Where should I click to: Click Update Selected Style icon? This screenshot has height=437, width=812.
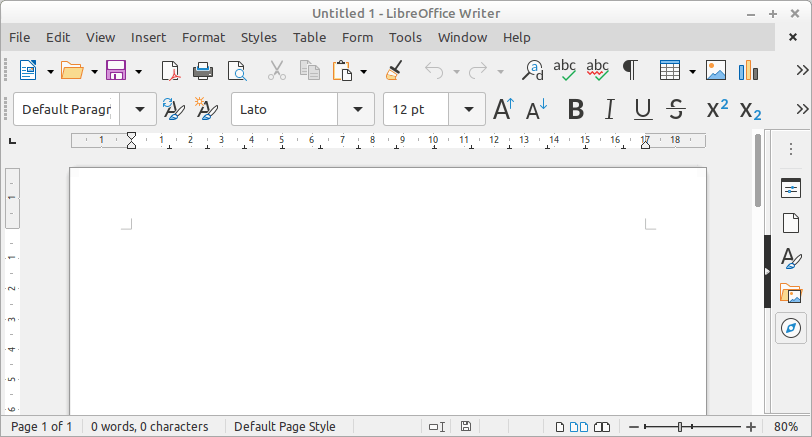point(173,109)
